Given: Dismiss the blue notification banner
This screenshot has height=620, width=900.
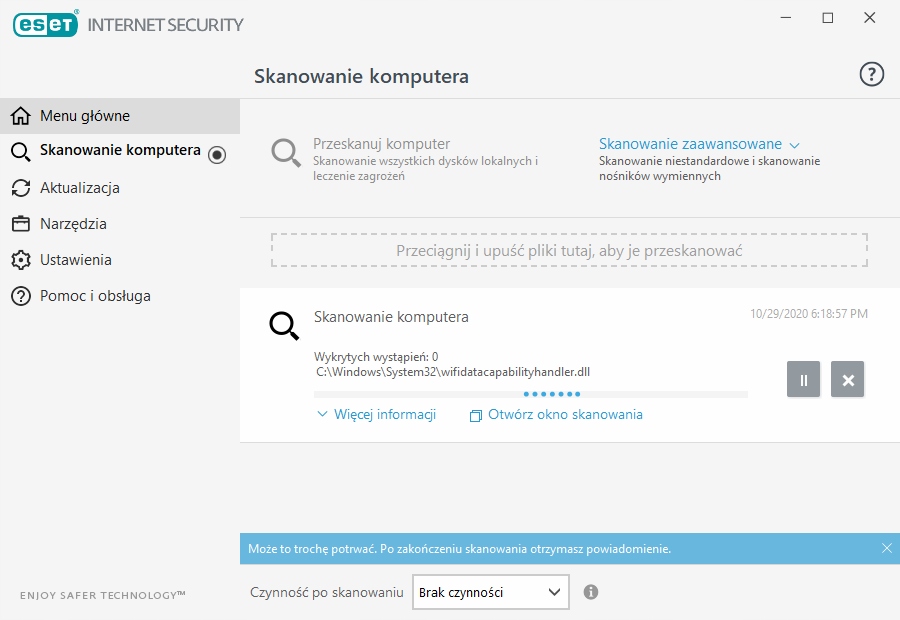Looking at the screenshot, I should [x=886, y=548].
